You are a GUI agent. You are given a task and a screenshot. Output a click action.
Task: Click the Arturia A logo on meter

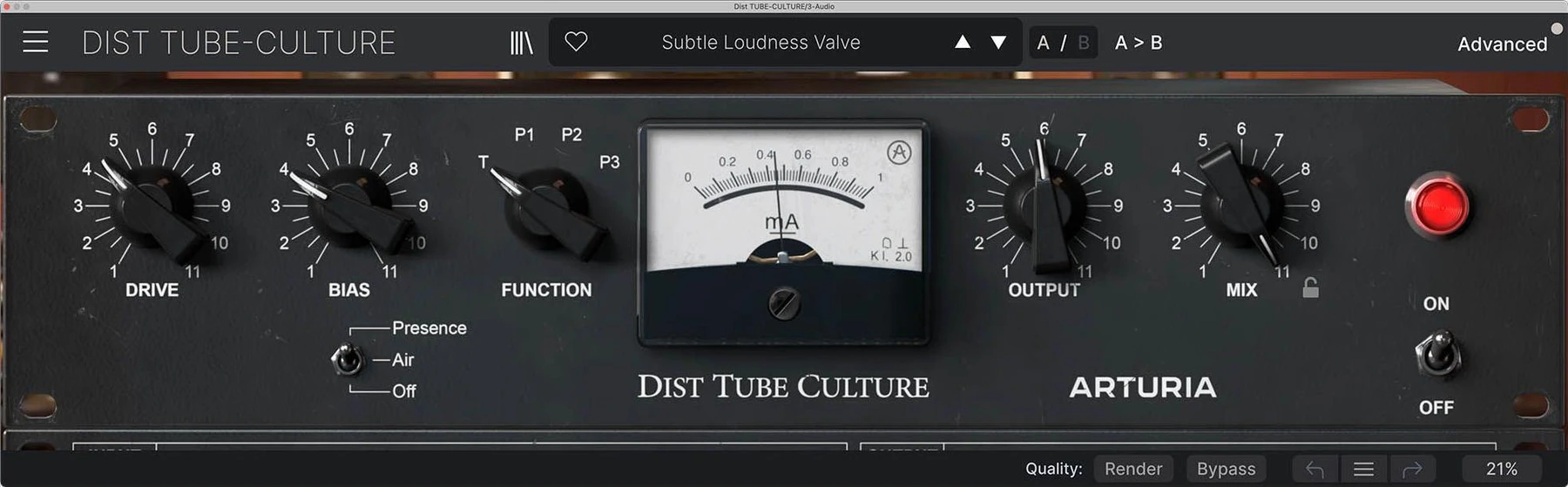(x=899, y=153)
